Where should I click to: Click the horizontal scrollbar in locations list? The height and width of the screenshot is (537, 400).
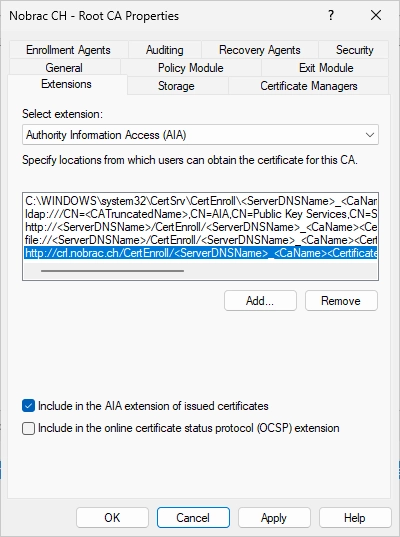(x=112, y=271)
